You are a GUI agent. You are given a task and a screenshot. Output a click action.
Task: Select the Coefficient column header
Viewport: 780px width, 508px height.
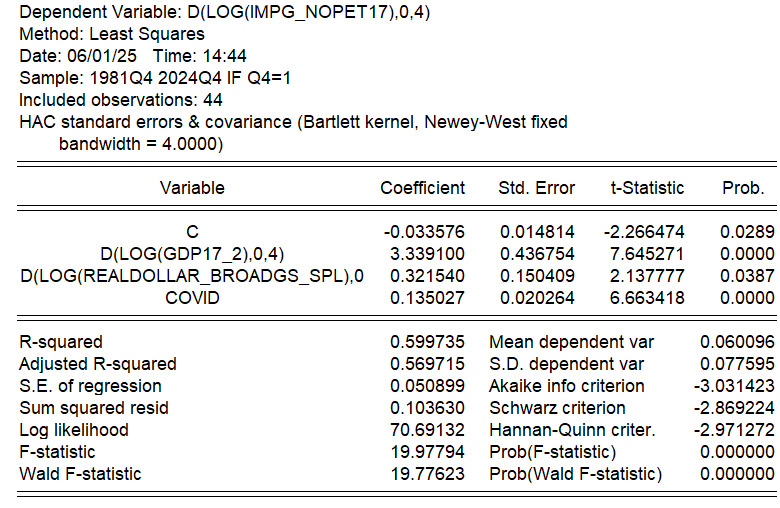pos(422,188)
